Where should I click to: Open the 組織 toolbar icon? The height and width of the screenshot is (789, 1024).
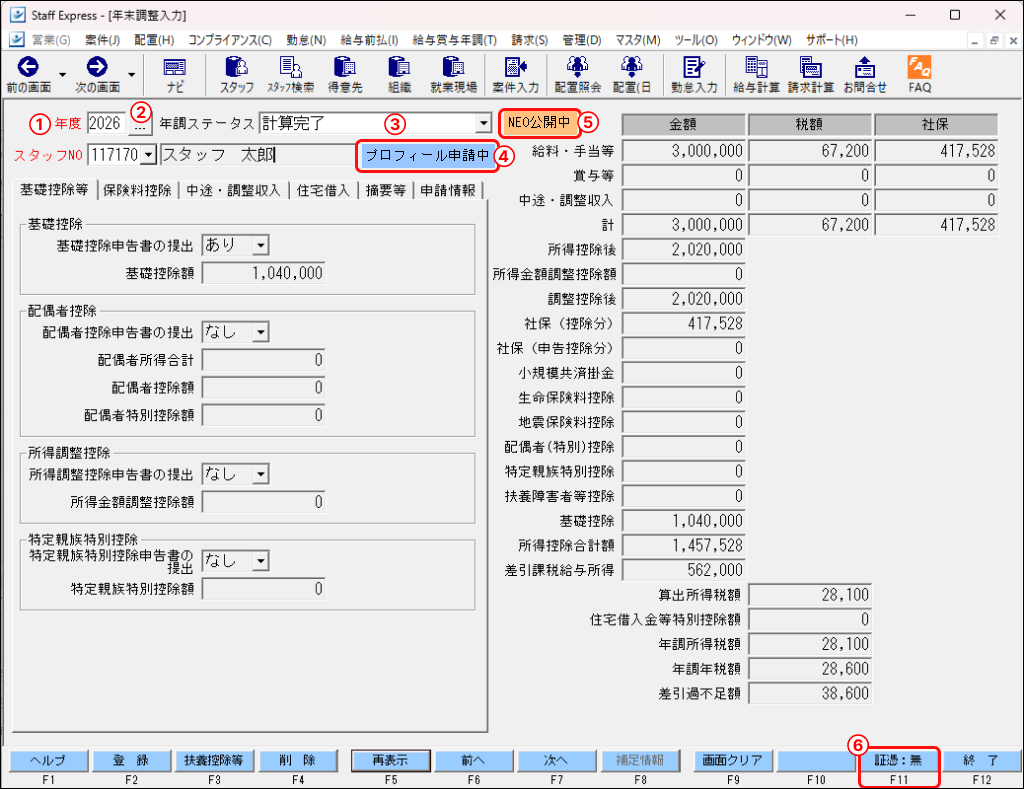(x=399, y=67)
